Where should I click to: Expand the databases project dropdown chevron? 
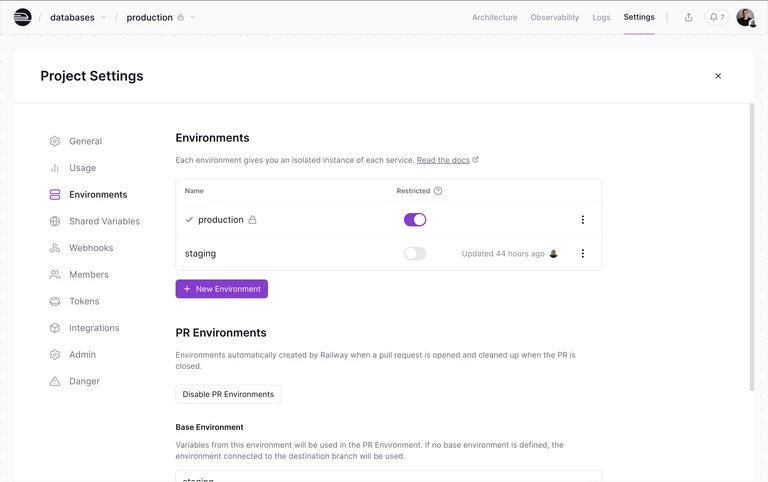[103, 18]
